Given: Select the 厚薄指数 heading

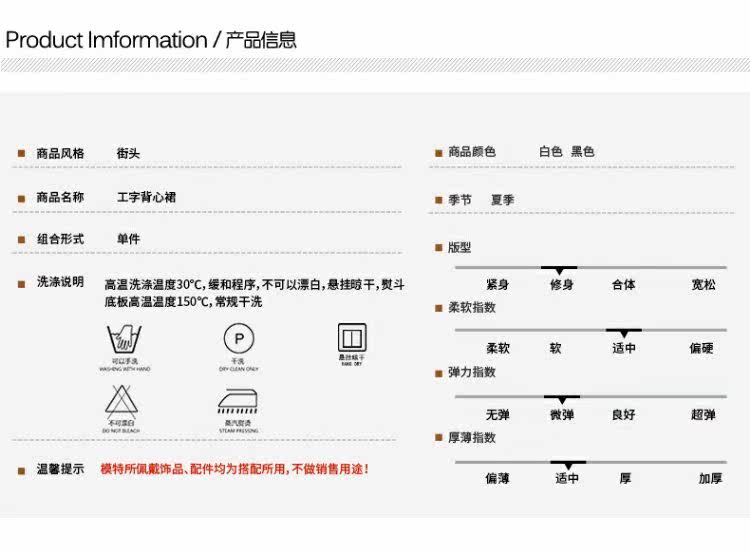Looking at the screenshot, I should tap(472, 437).
